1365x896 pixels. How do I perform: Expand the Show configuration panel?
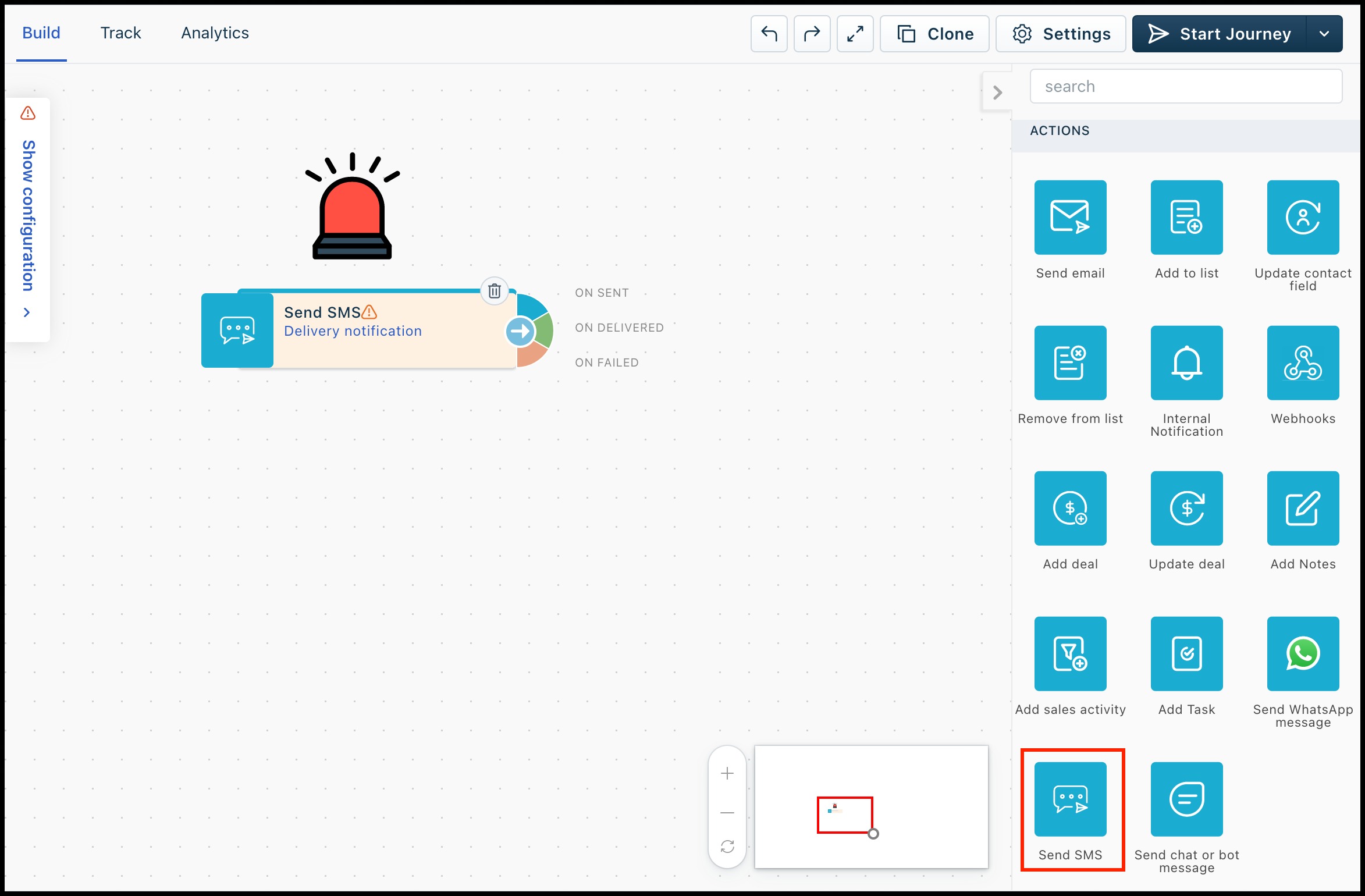click(28, 220)
